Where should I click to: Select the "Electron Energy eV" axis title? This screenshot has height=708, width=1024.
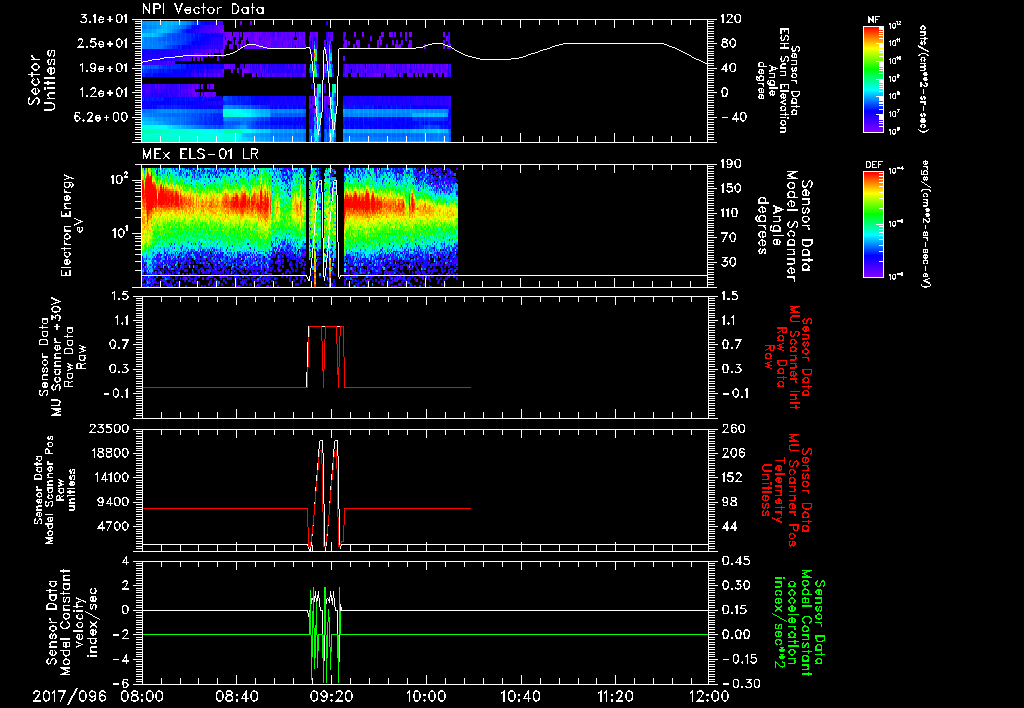(x=74, y=225)
